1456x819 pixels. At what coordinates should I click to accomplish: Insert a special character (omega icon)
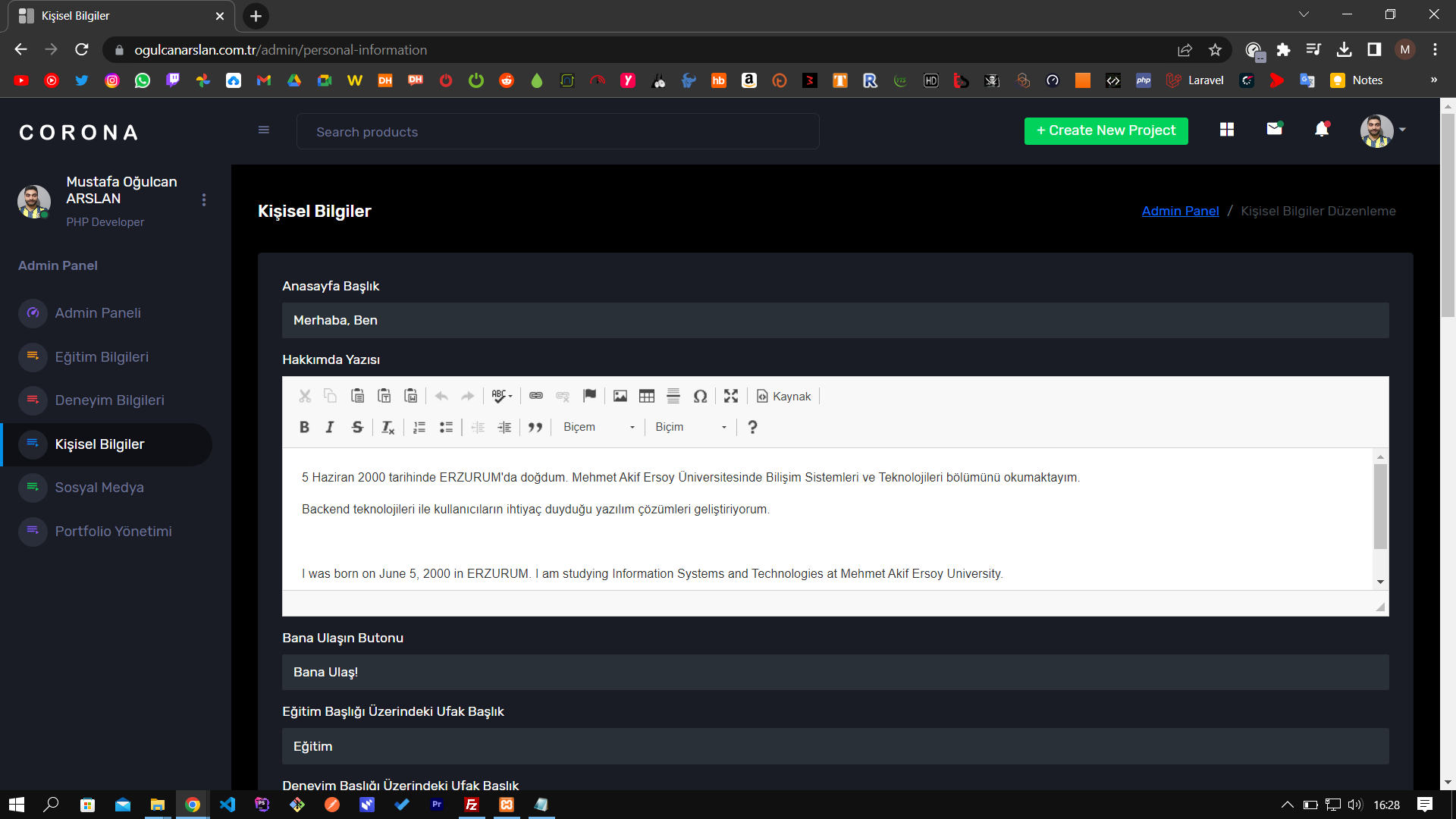(700, 396)
